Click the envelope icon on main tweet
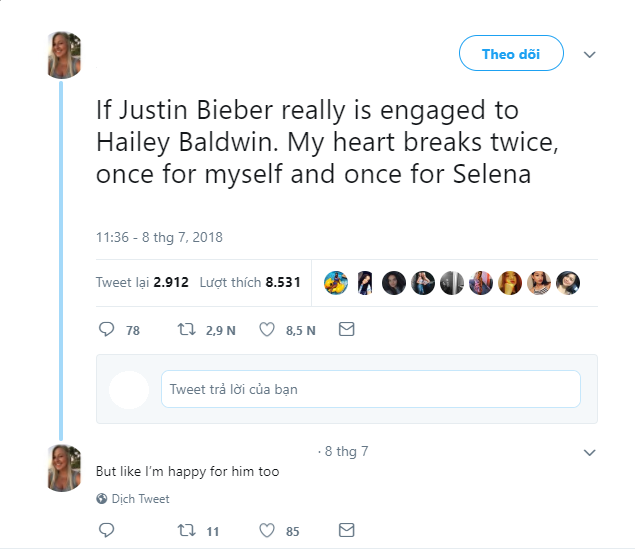 [x=346, y=329]
